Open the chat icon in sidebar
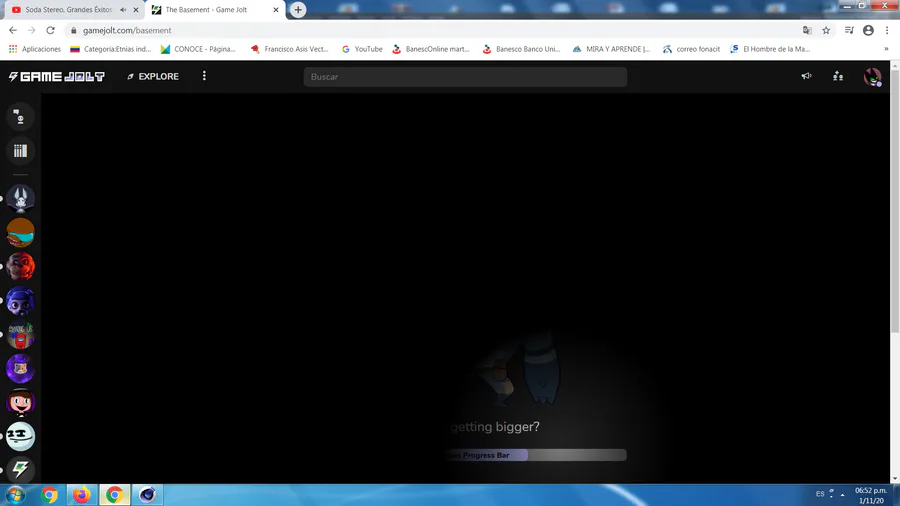Image resolution: width=900 pixels, height=506 pixels. click(x=20, y=117)
